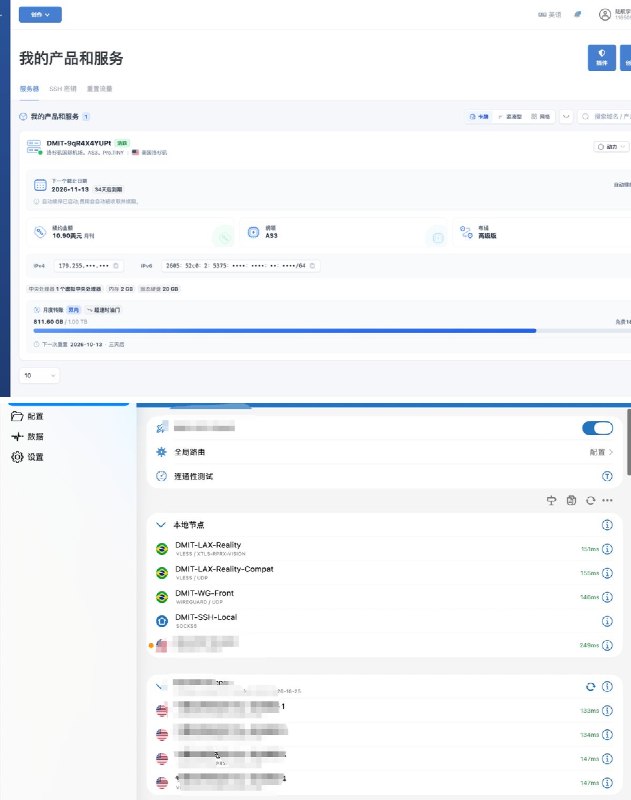Open the 数据 section in sidebar
631x800 pixels.
click(x=28, y=437)
